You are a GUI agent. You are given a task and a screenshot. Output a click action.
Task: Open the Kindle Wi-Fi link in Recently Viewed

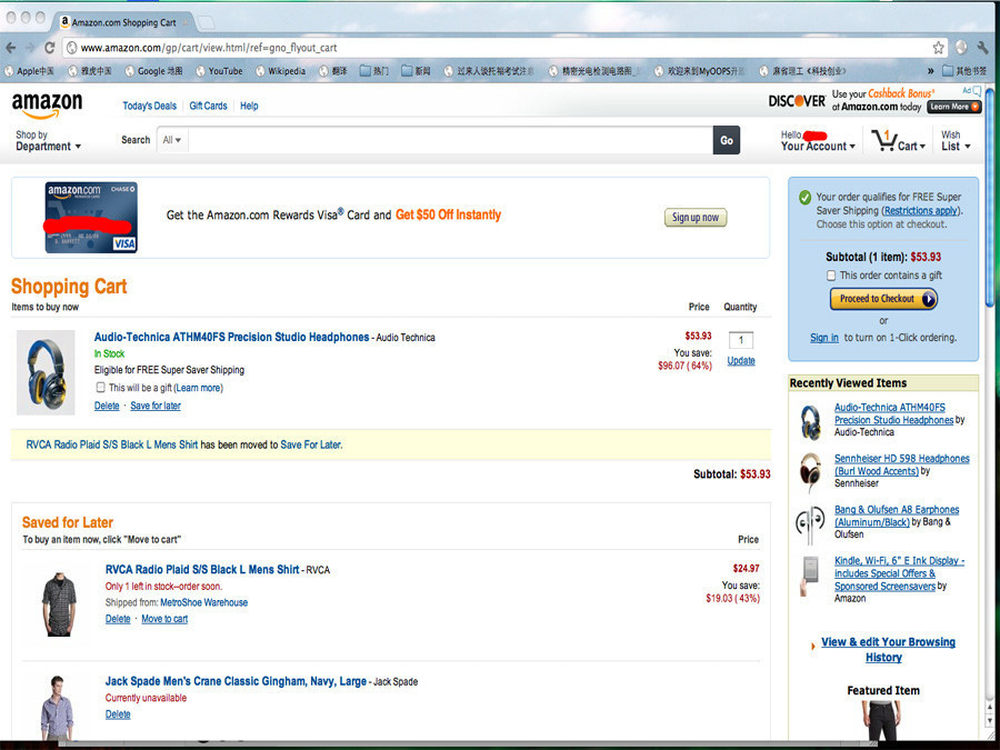click(x=899, y=573)
